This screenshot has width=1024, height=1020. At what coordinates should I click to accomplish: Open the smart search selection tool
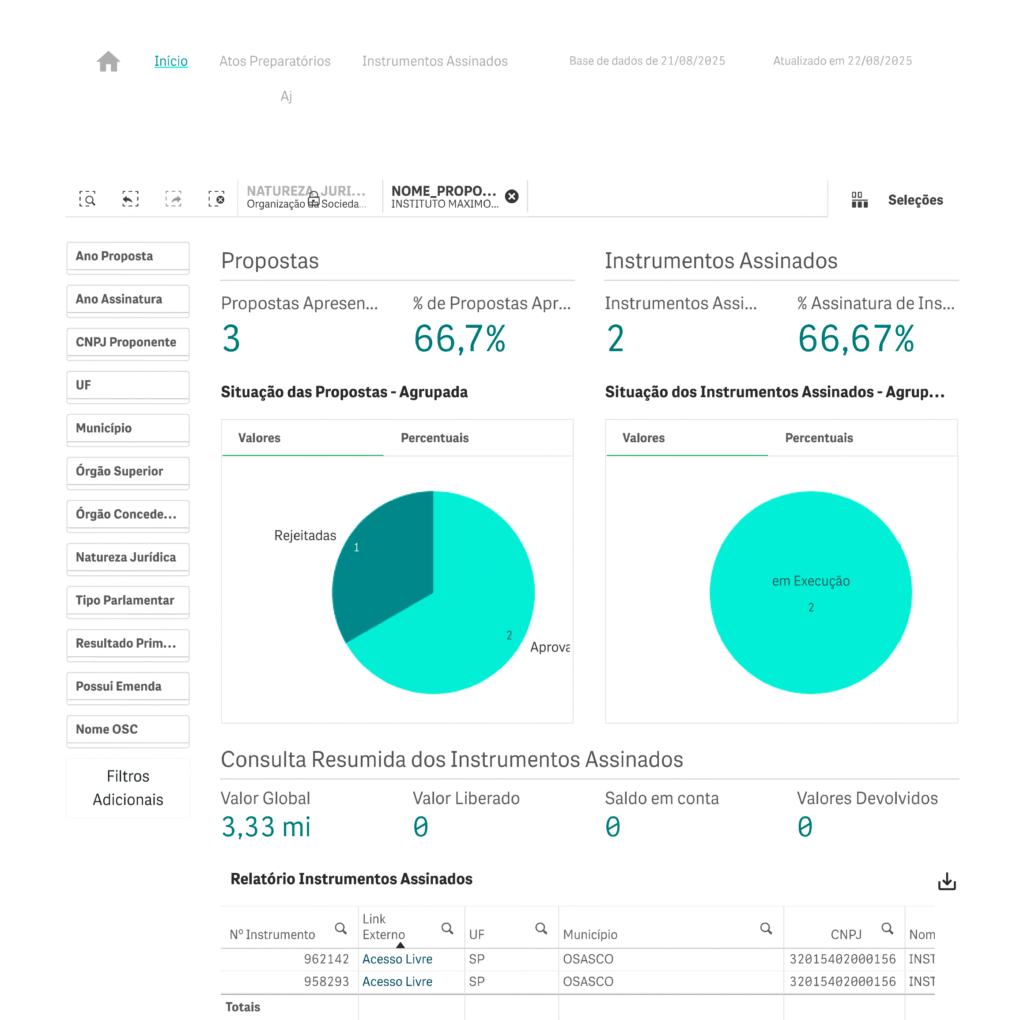(x=88, y=199)
